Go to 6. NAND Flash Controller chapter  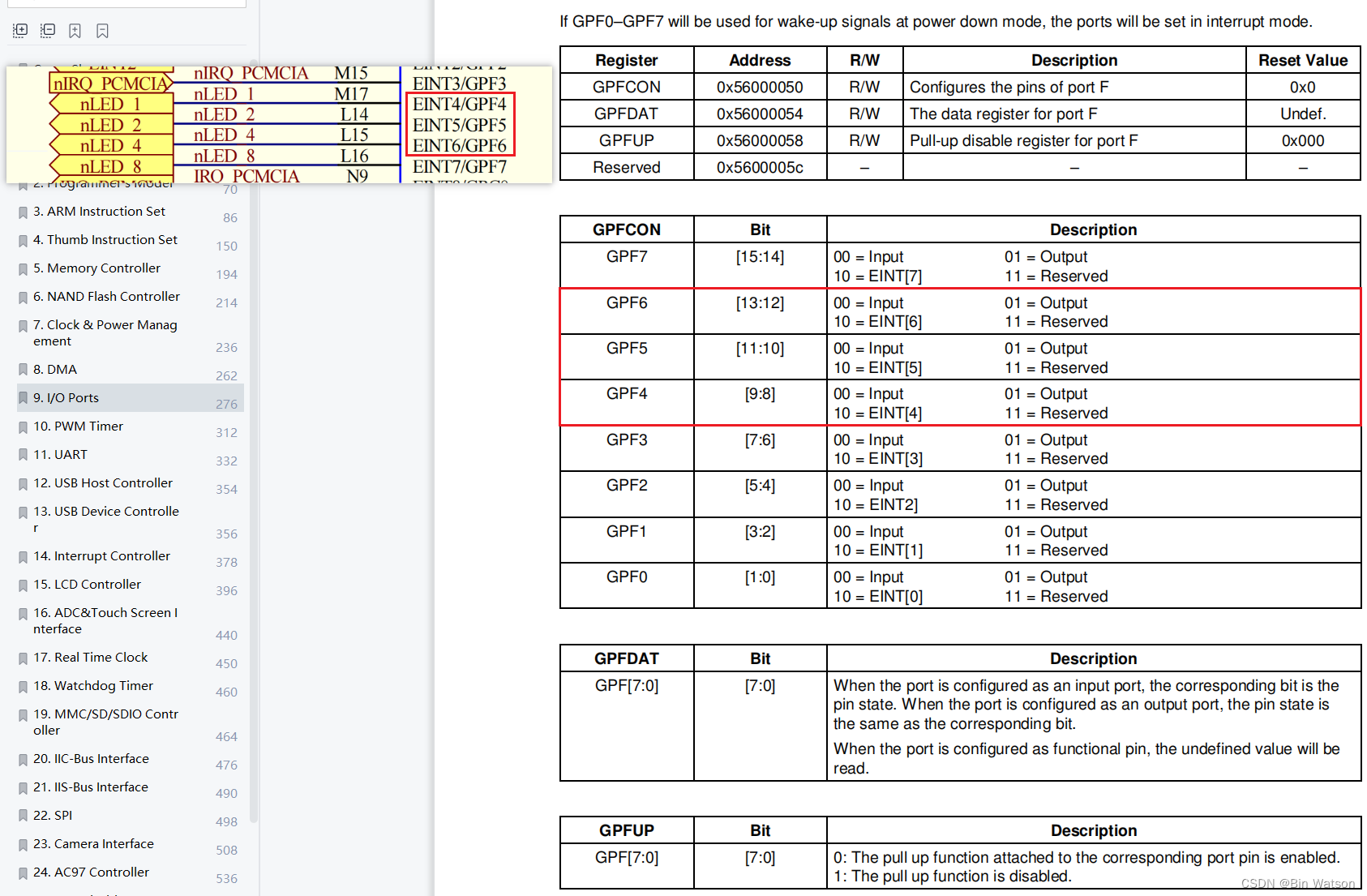tap(106, 296)
